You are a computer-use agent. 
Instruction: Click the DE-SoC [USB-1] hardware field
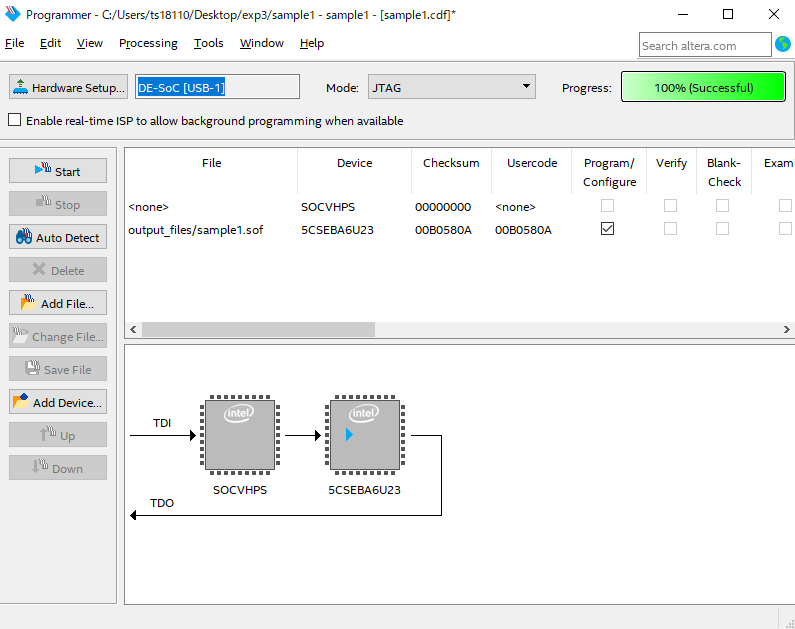[217, 87]
